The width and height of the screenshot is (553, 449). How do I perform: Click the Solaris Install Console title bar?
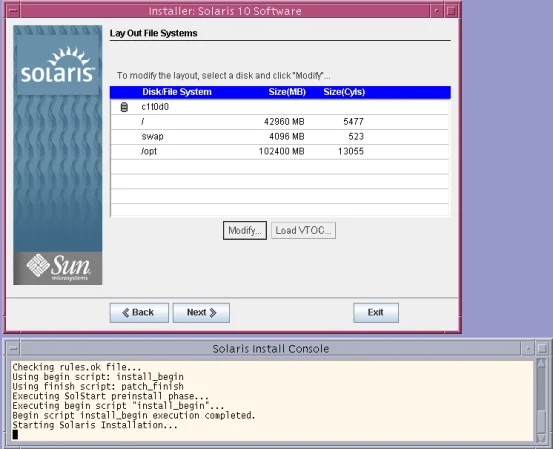271,349
